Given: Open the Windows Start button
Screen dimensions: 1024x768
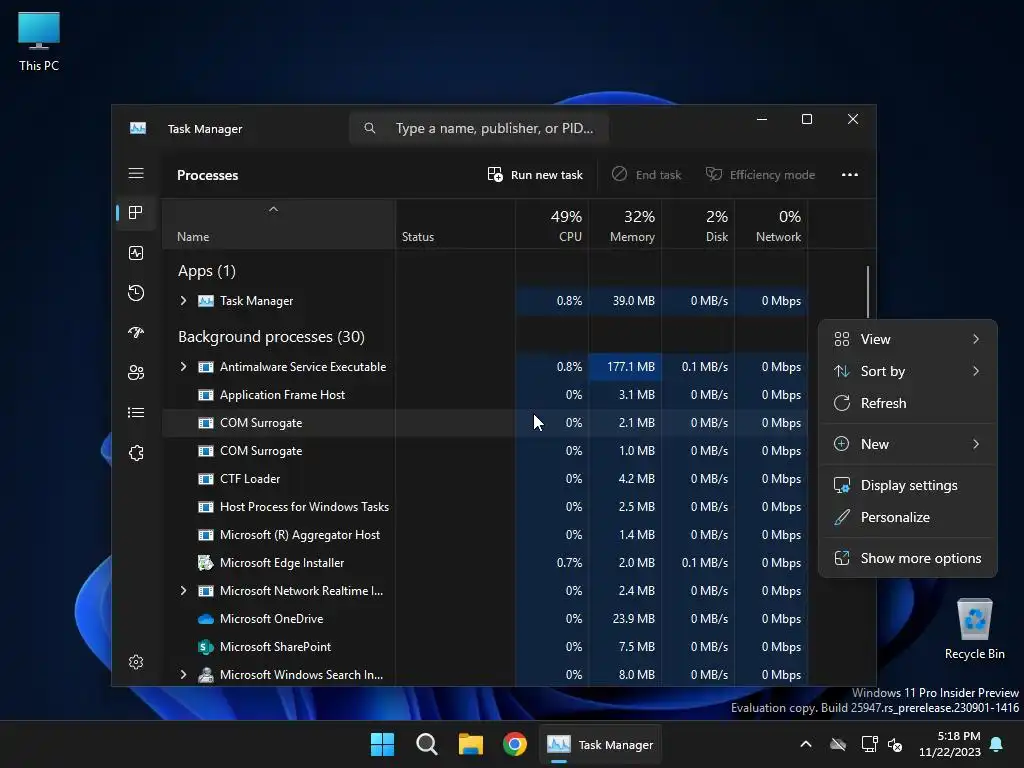Looking at the screenshot, I should (382, 744).
